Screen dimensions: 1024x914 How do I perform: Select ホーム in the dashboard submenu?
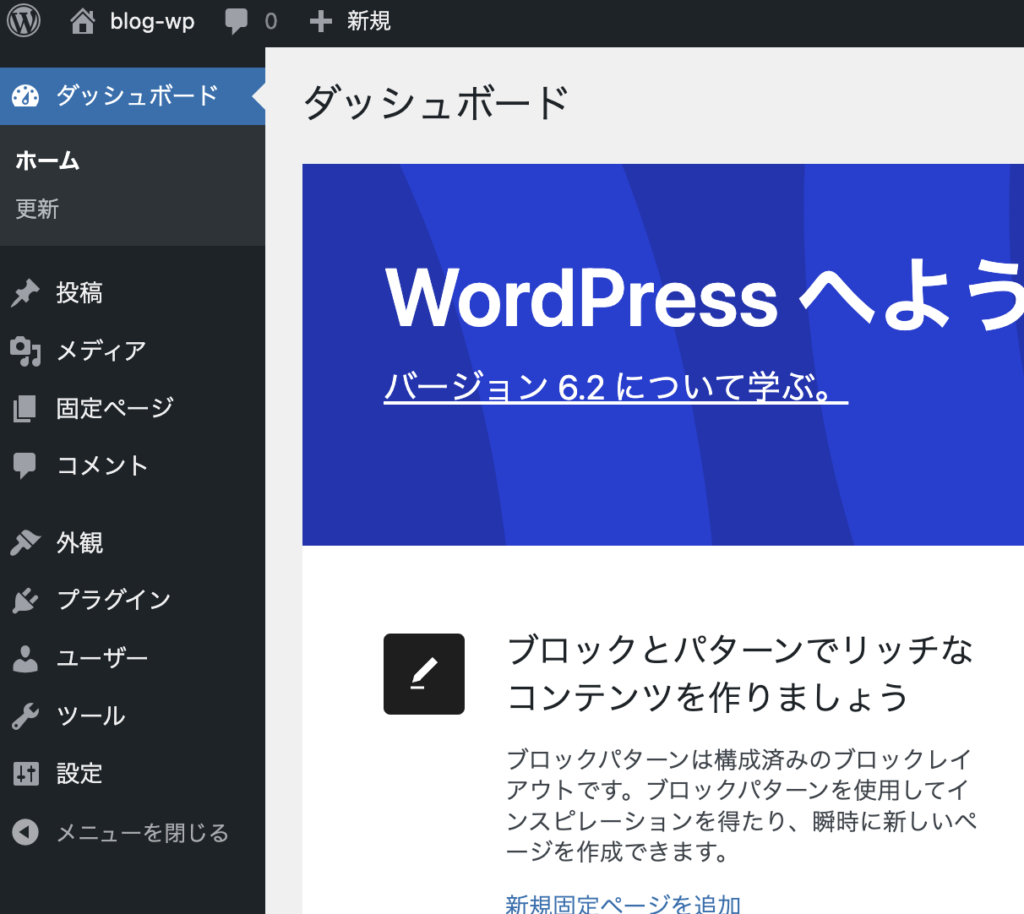pos(48,161)
